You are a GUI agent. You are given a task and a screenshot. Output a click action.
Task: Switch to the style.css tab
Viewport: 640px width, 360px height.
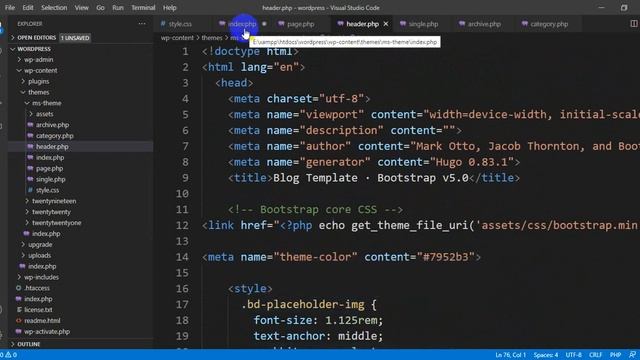tap(180, 24)
